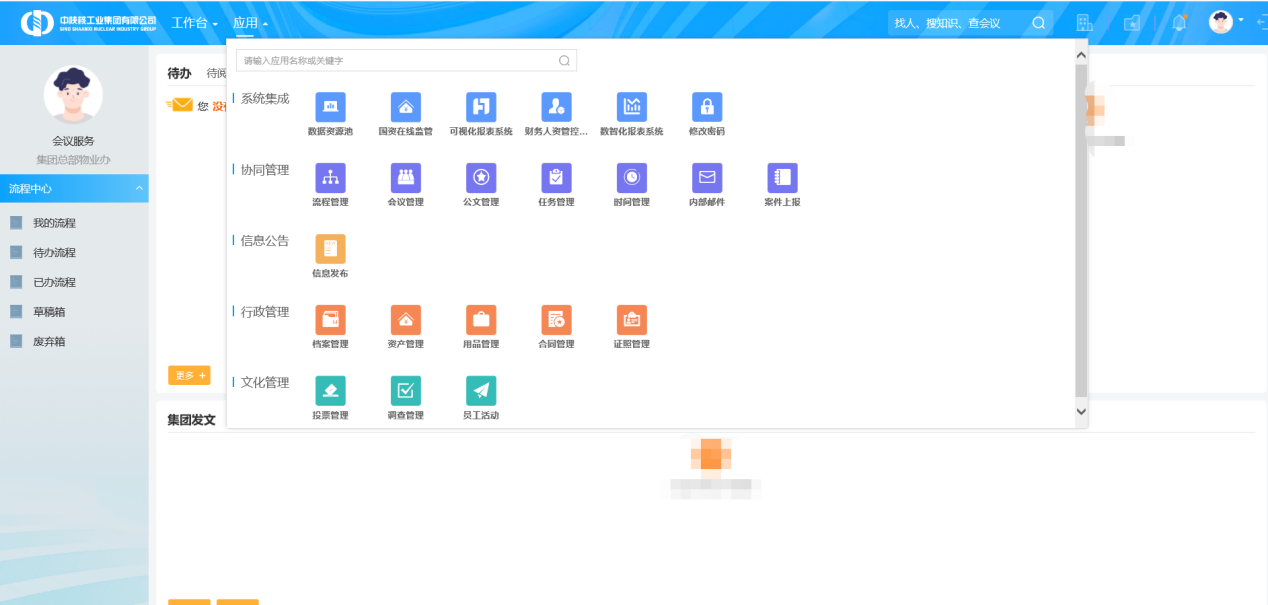Viewport: 1268px width, 605px height.
Task: Launch the 修改密码 lock icon
Action: [x=707, y=107]
